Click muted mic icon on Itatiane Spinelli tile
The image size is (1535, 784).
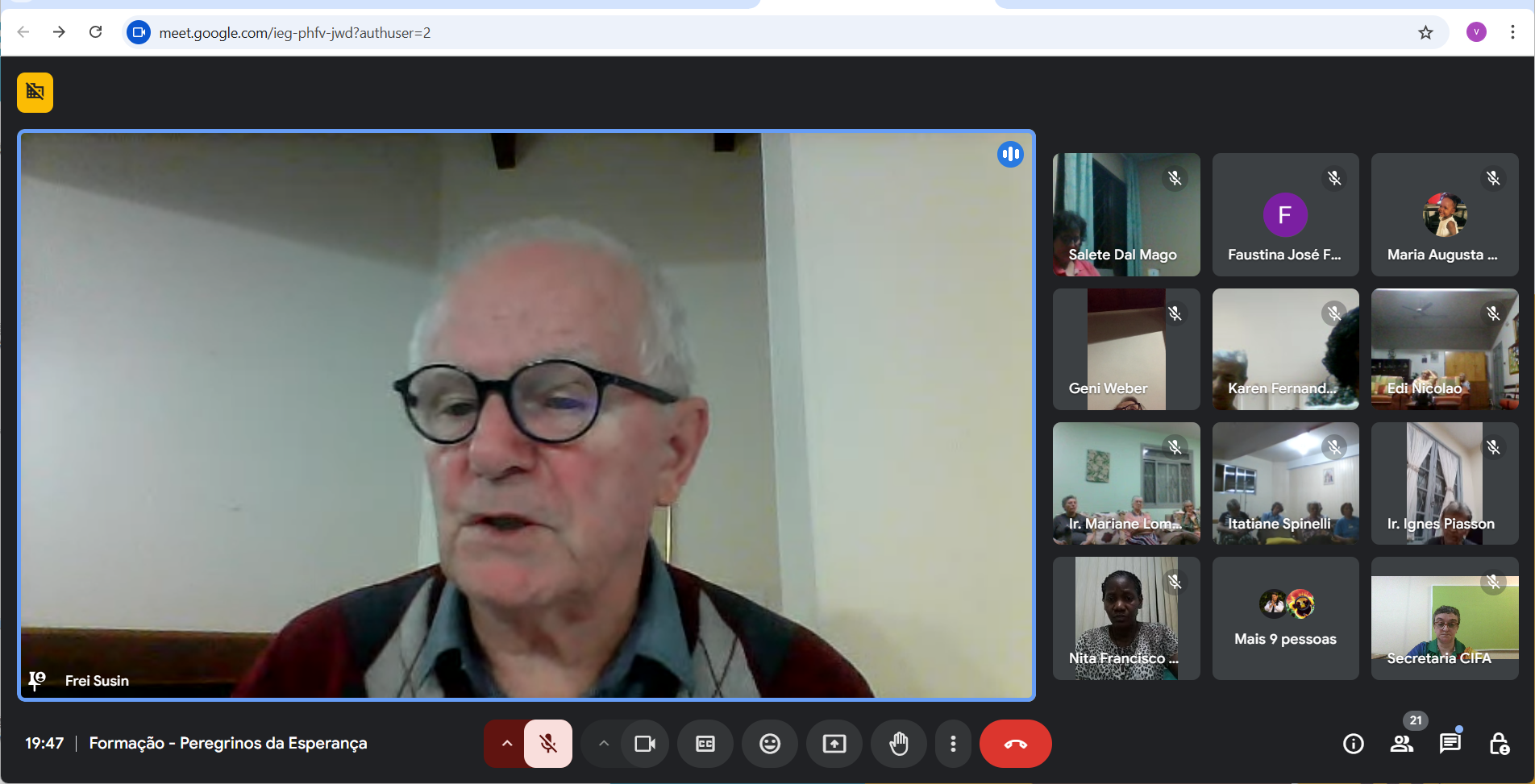point(1334,447)
